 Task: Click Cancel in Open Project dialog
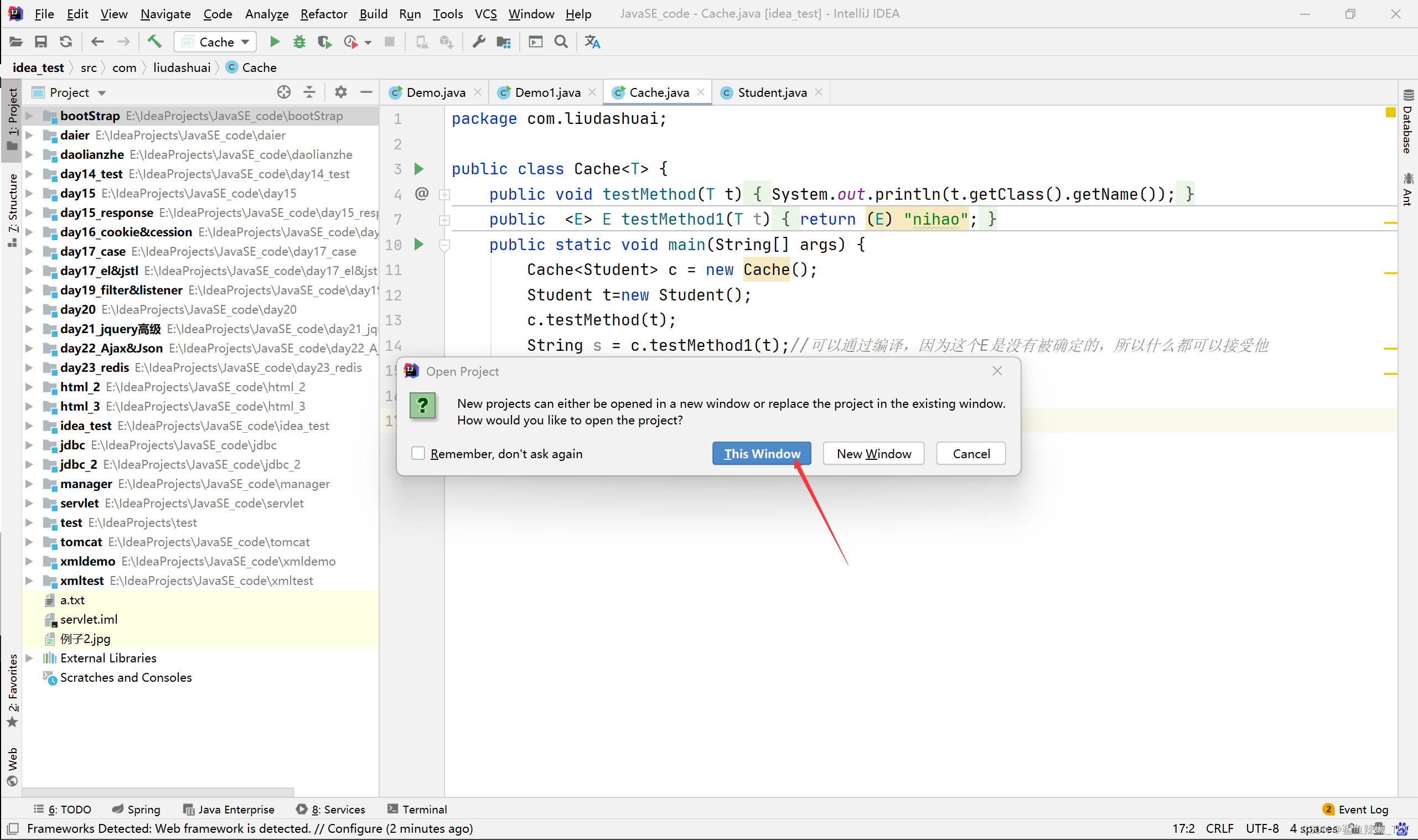(x=971, y=453)
